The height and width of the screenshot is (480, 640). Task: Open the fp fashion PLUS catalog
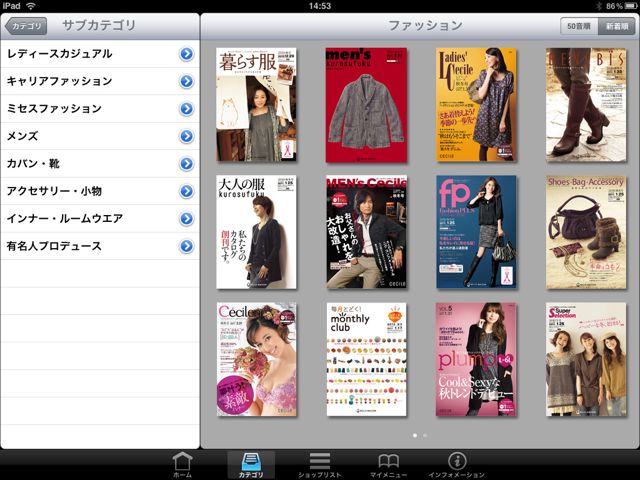tap(476, 232)
